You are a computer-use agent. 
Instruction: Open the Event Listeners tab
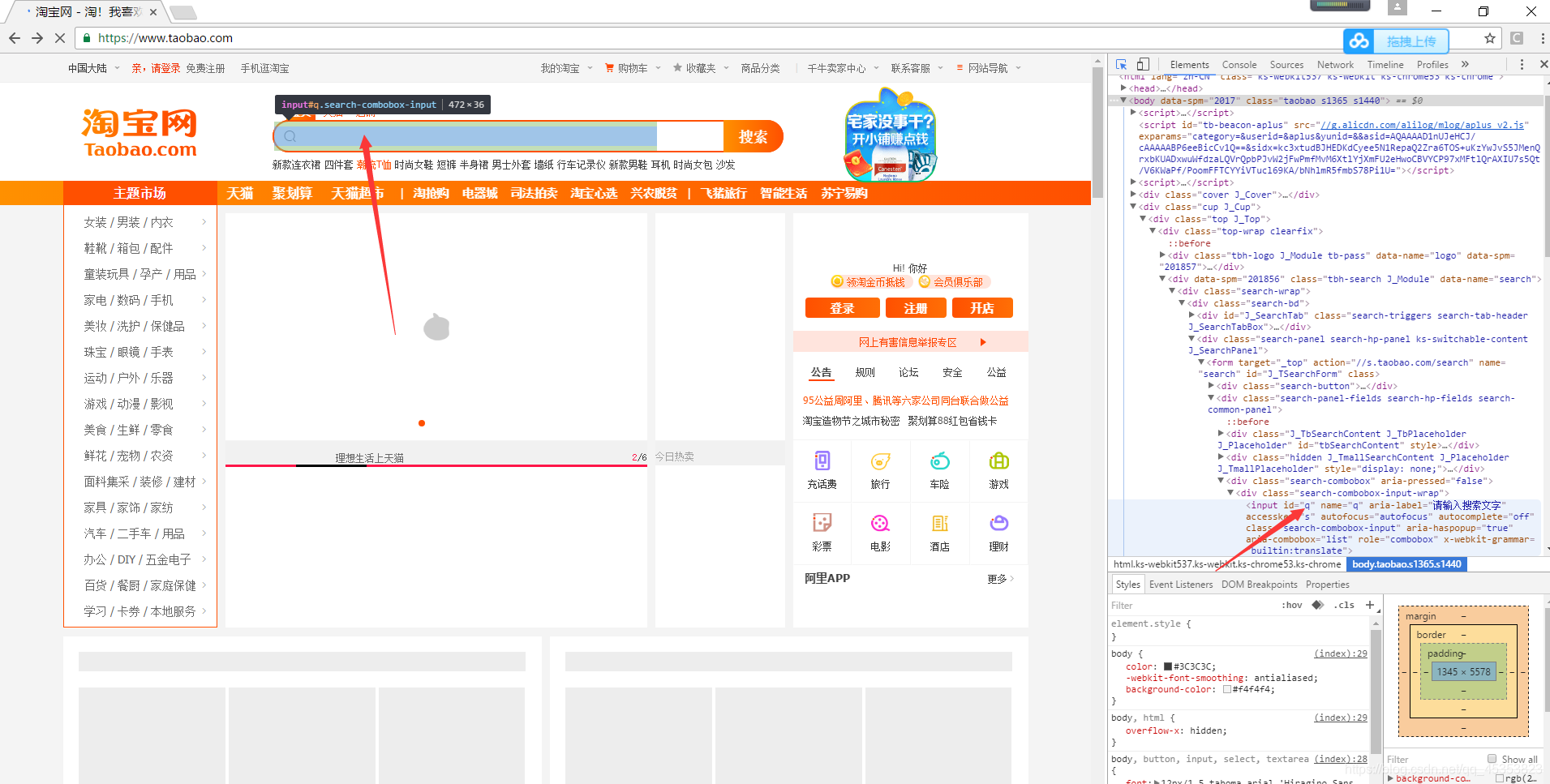pyautogui.click(x=1181, y=585)
